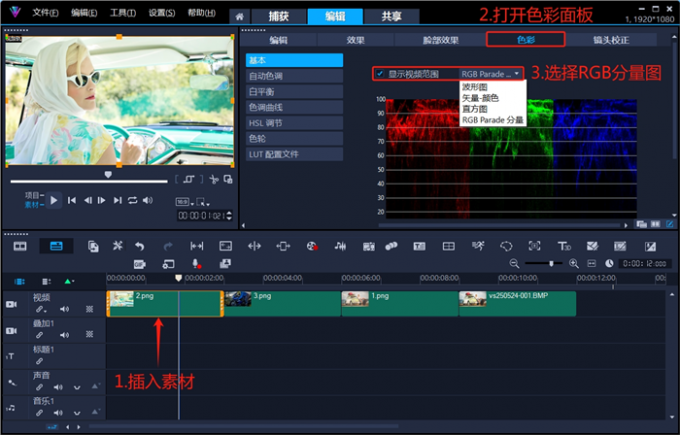680x435 pixels.
Task: Choose 波形图 from the scope list
Action: pos(474,87)
